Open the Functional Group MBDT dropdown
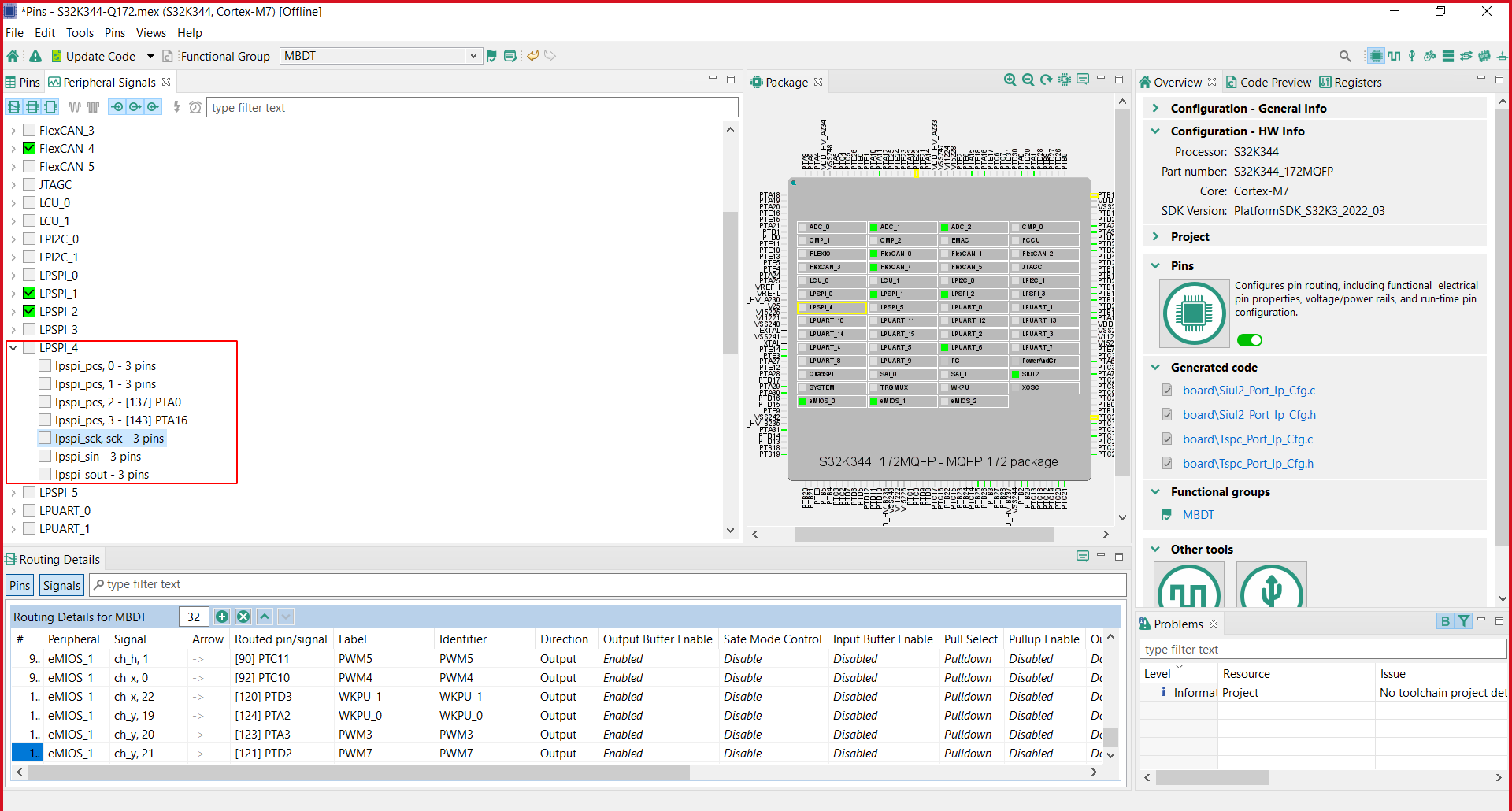Screen dimensions: 1512x811 (x=472, y=56)
